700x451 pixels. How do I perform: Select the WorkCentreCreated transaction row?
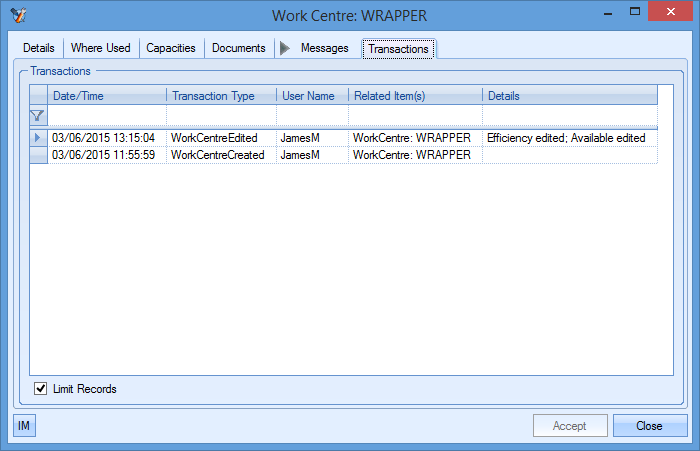(x=218, y=155)
